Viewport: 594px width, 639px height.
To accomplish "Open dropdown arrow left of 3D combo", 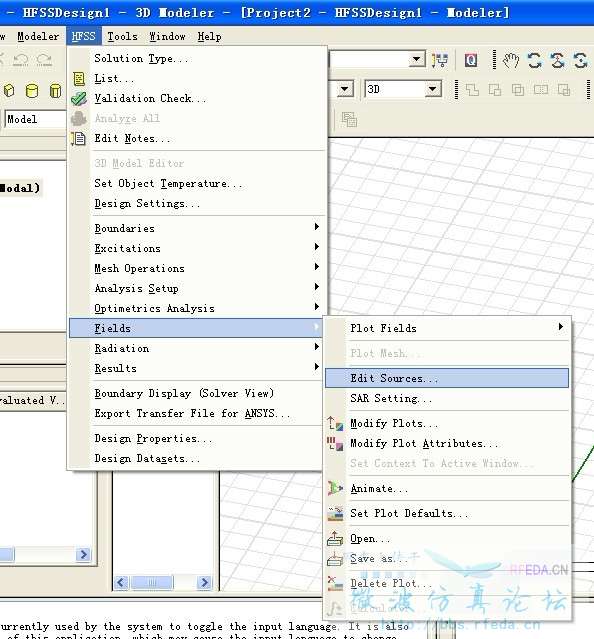I will 345,89.
